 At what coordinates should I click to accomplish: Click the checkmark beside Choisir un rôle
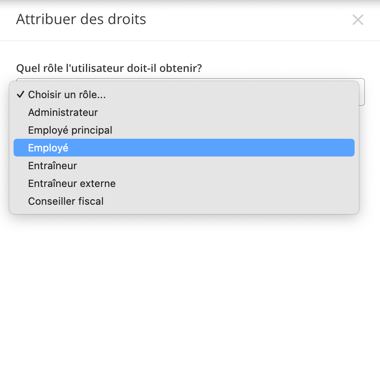tap(20, 95)
